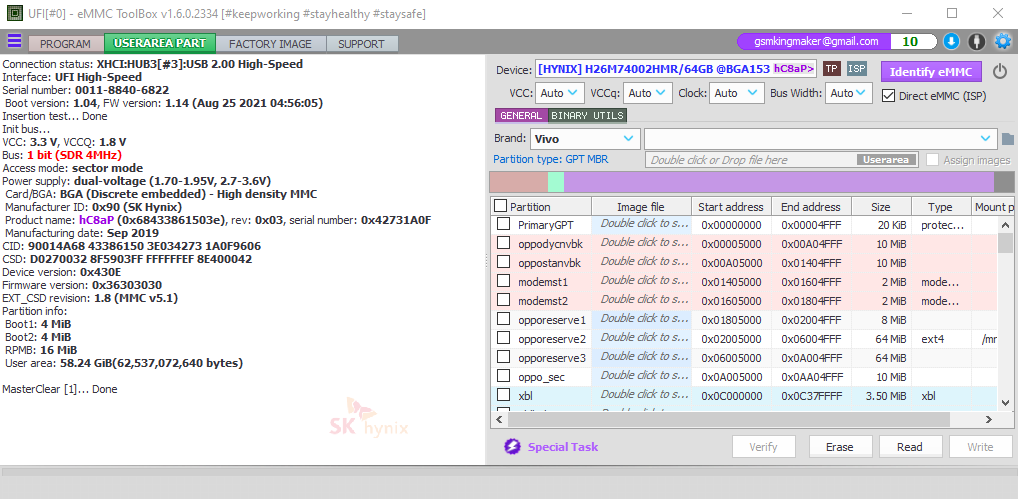Check the oppo_sec partition checkbox
1018x499 pixels.
[x=503, y=376]
